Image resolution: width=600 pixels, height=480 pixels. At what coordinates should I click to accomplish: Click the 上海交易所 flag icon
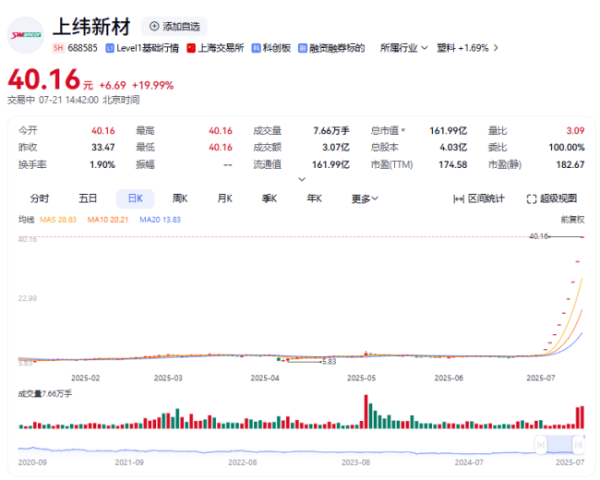click(x=191, y=48)
